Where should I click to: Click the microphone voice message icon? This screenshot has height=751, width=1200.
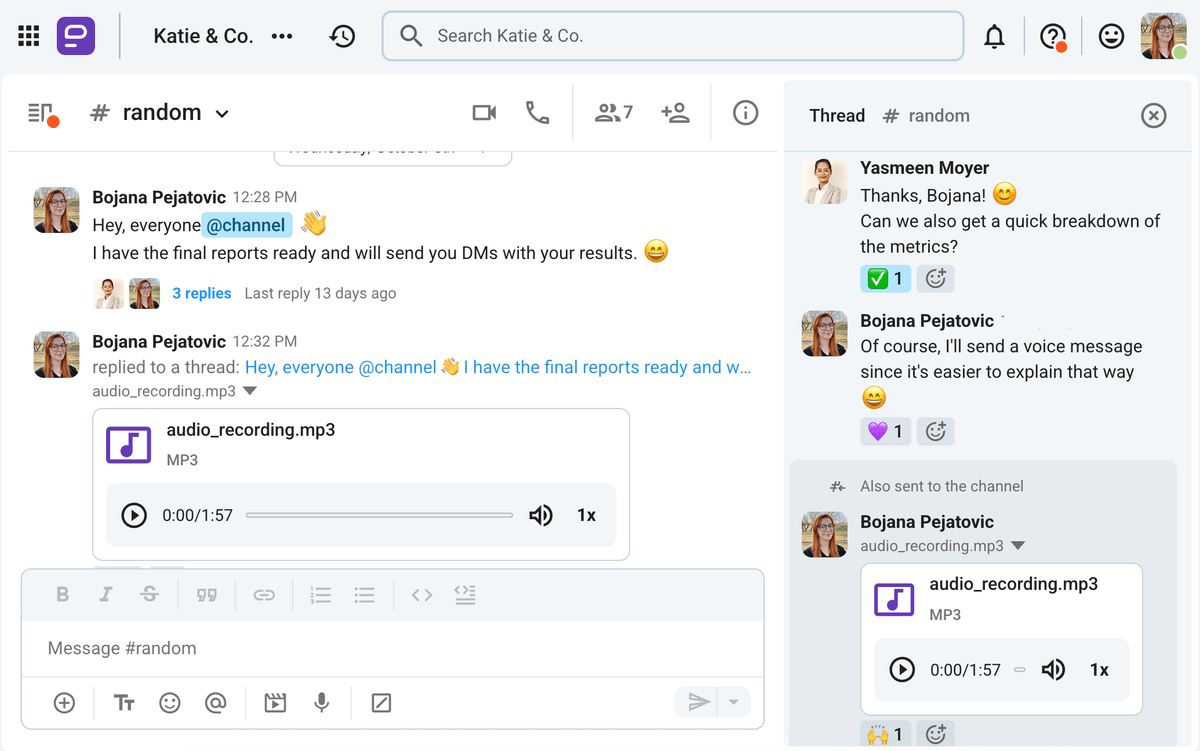[322, 703]
